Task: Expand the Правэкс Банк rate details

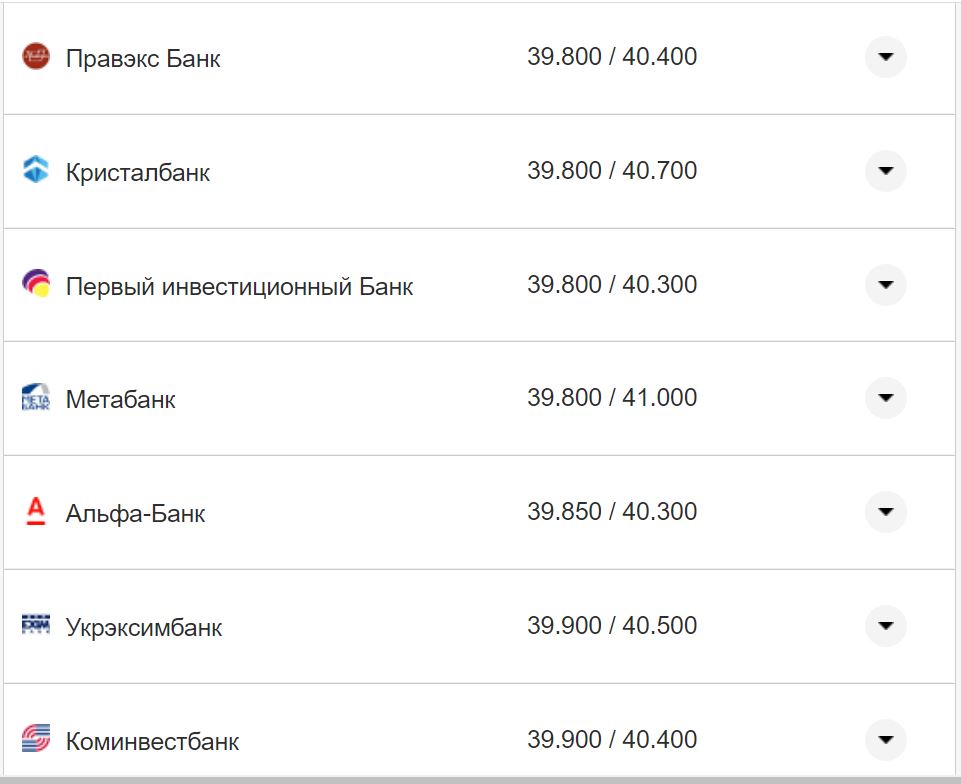Action: pyautogui.click(x=884, y=57)
